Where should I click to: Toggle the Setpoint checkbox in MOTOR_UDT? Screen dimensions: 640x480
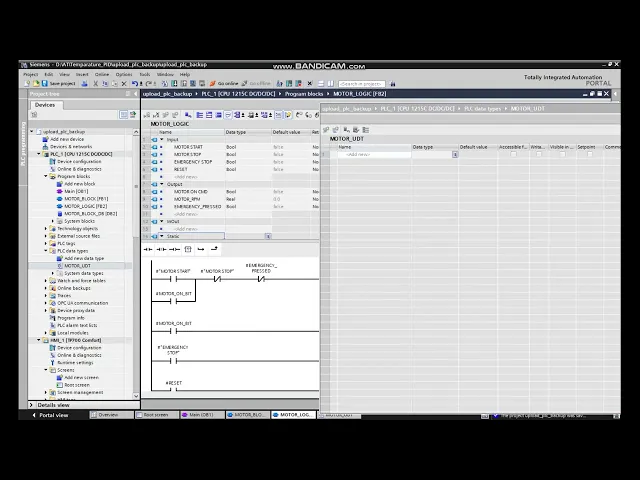590,154
